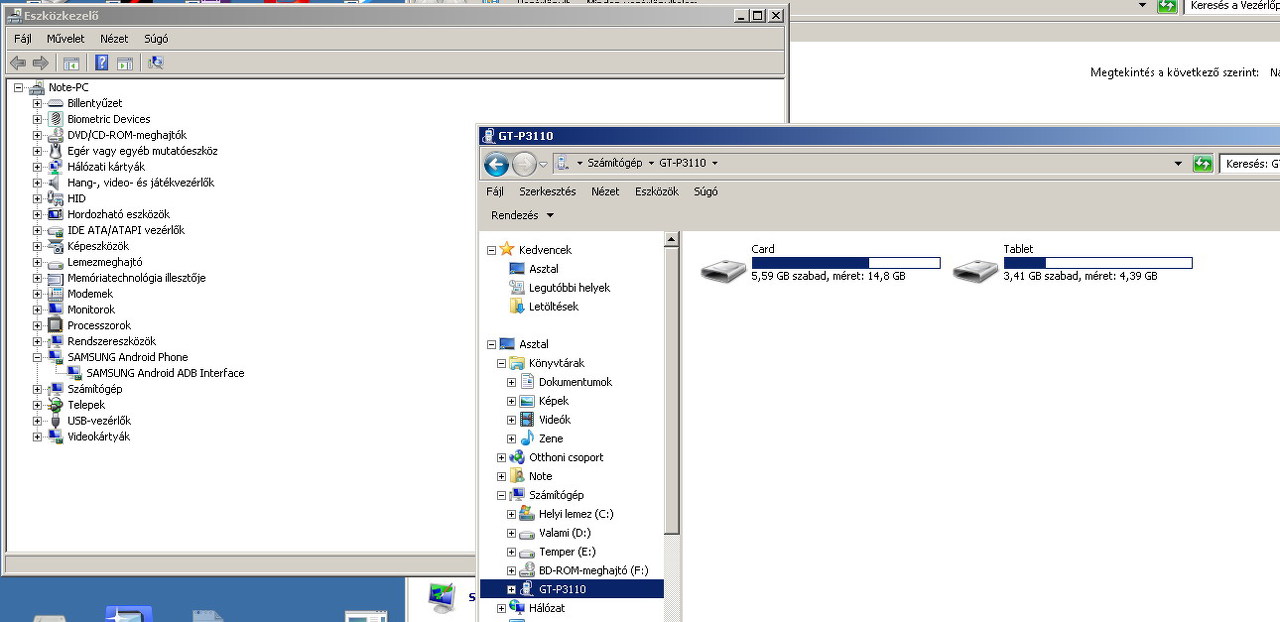This screenshot has height=622, width=1280.
Task: Expand Dokumentumok library node
Action: (511, 382)
